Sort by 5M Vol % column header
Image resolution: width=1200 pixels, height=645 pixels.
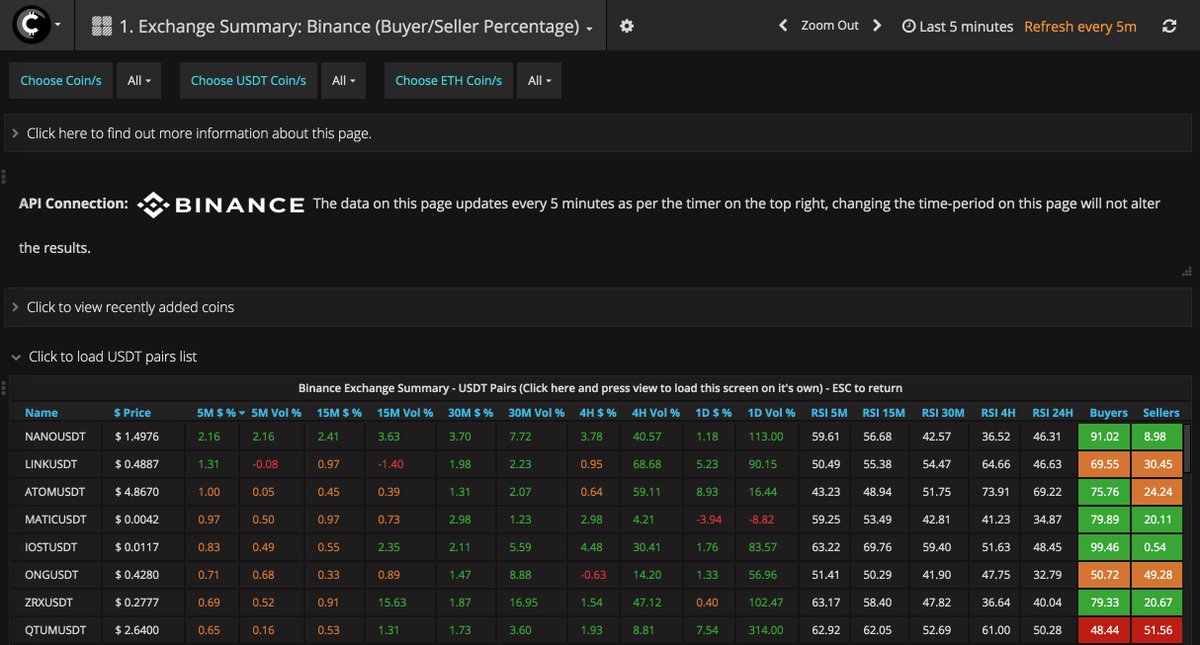[276, 413]
